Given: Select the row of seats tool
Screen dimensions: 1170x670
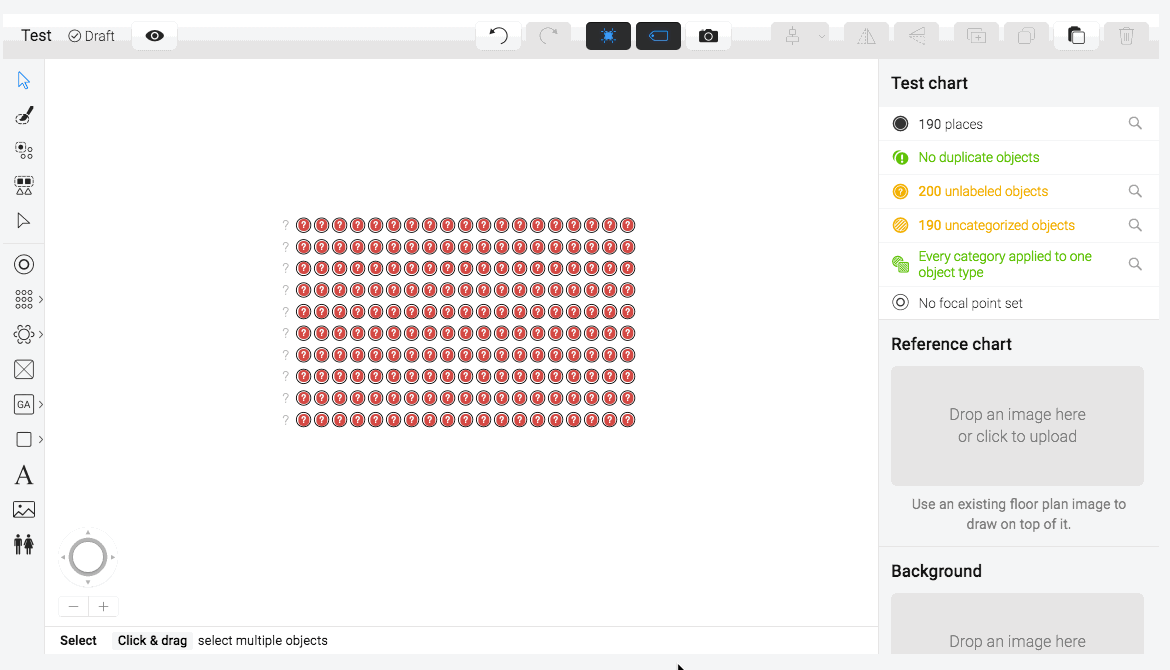Looking at the screenshot, I should pyautogui.click(x=24, y=299).
